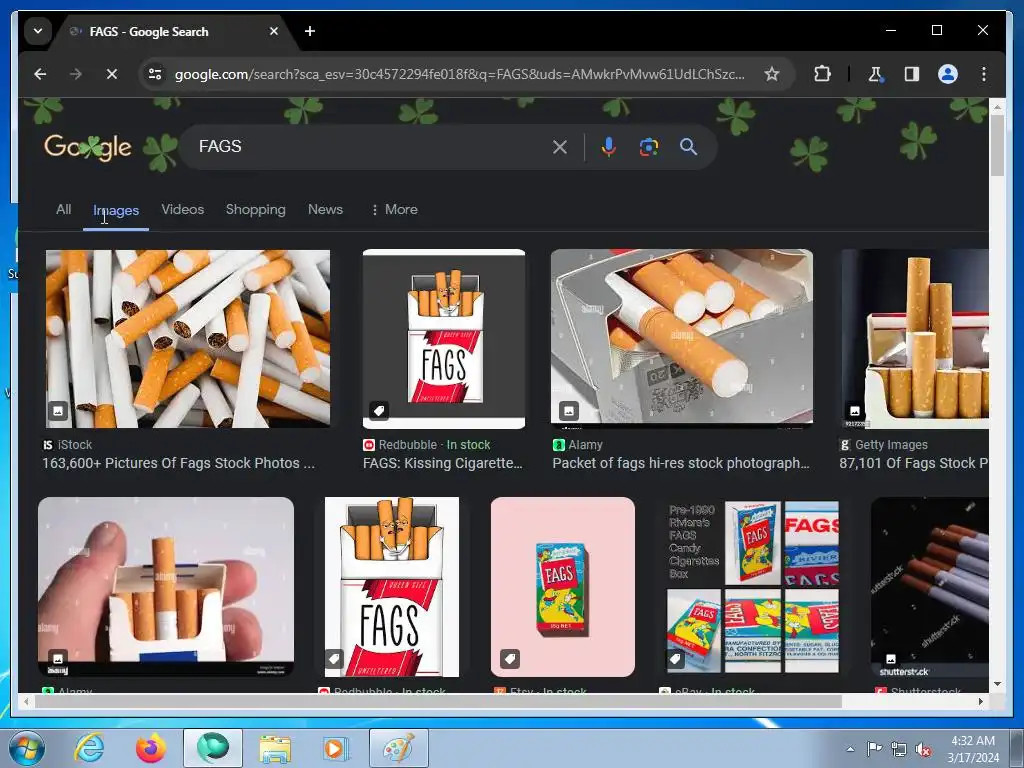Open the Getty Images cigarette thumbnail
Viewport: 1024px width, 768px height.
914,339
